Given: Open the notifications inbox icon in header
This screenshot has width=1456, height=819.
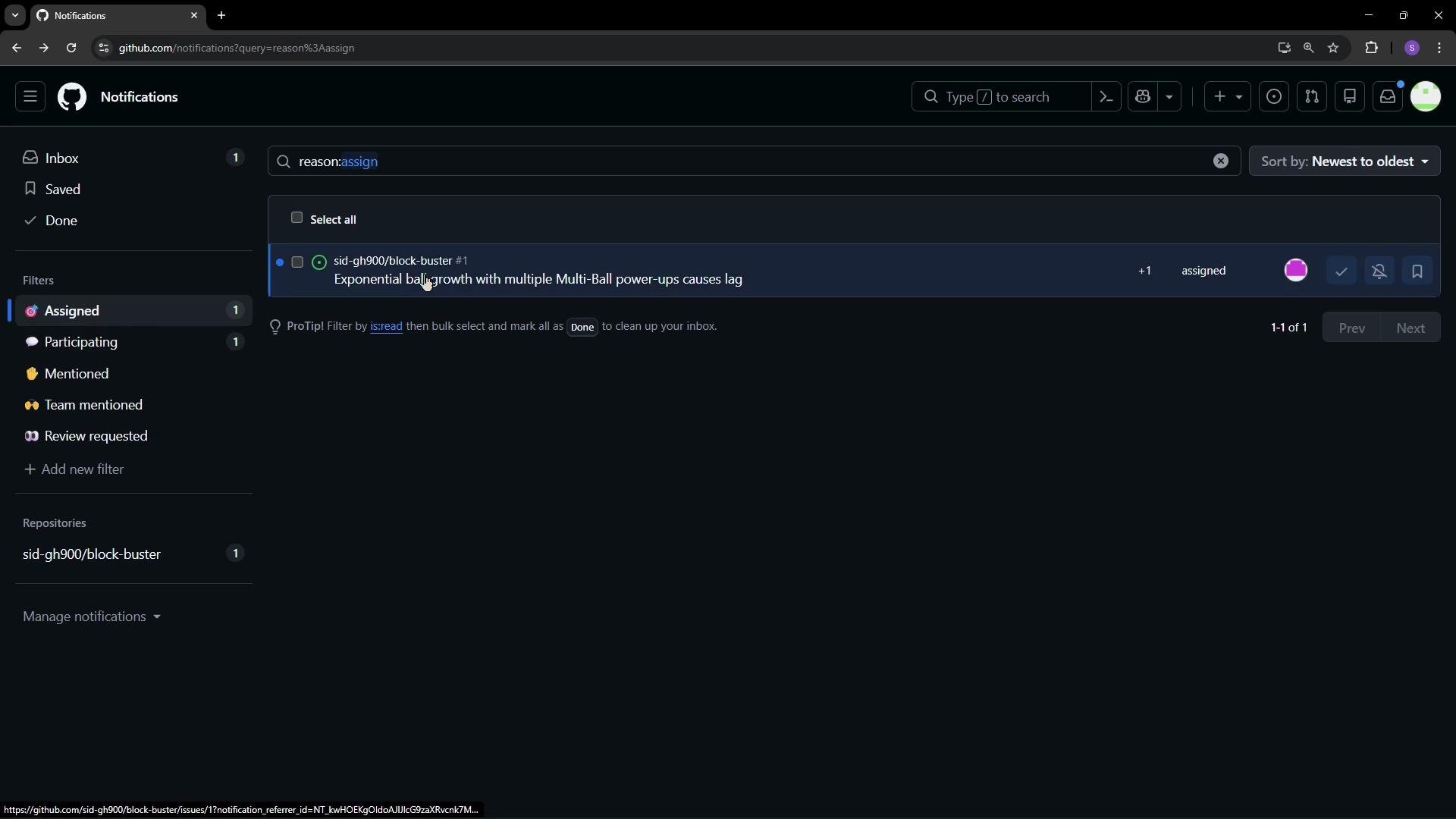Looking at the screenshot, I should click(x=1388, y=97).
